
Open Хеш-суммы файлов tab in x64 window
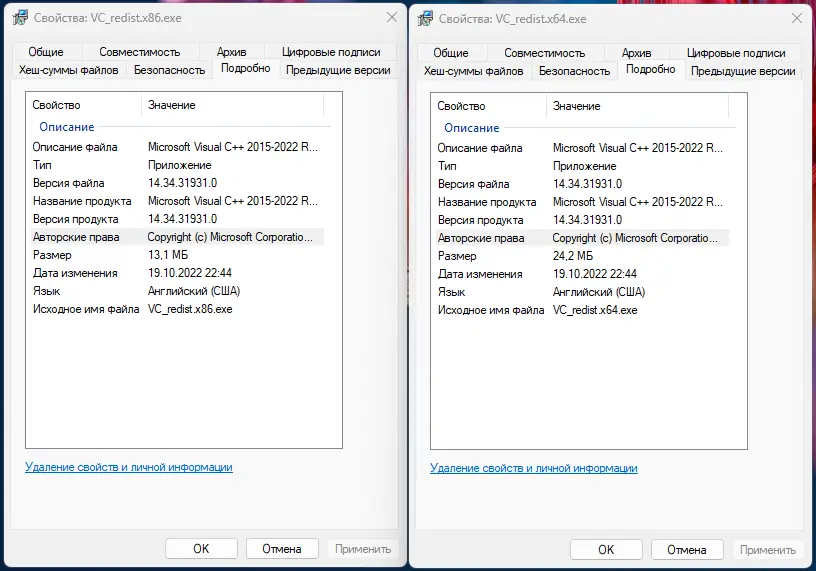[x=474, y=71]
